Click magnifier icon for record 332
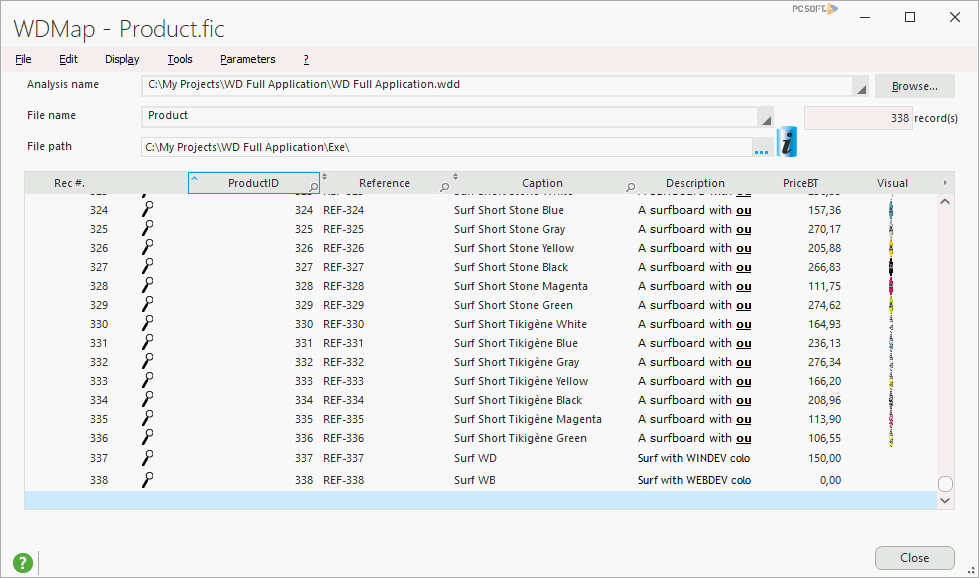Viewport: 980px width, 578px height. pos(148,361)
